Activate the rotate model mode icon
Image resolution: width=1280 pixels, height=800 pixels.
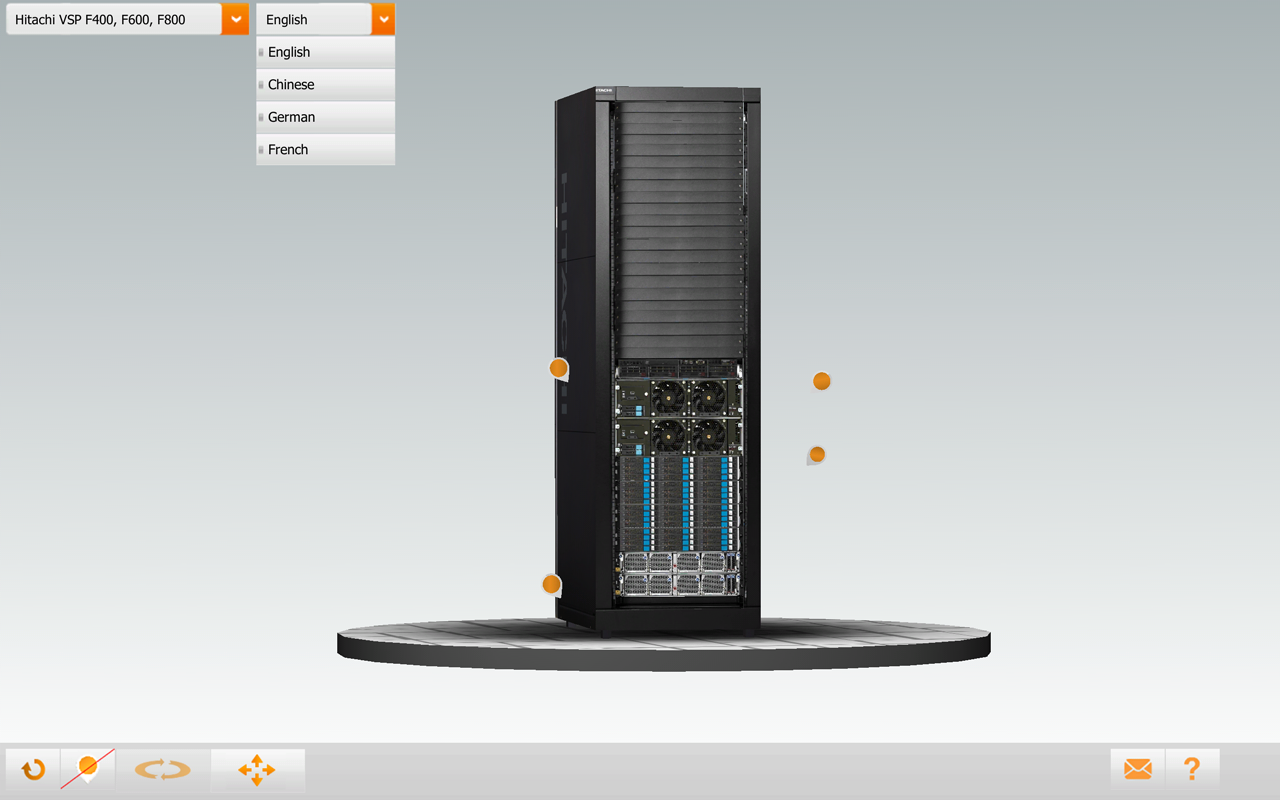(x=163, y=770)
